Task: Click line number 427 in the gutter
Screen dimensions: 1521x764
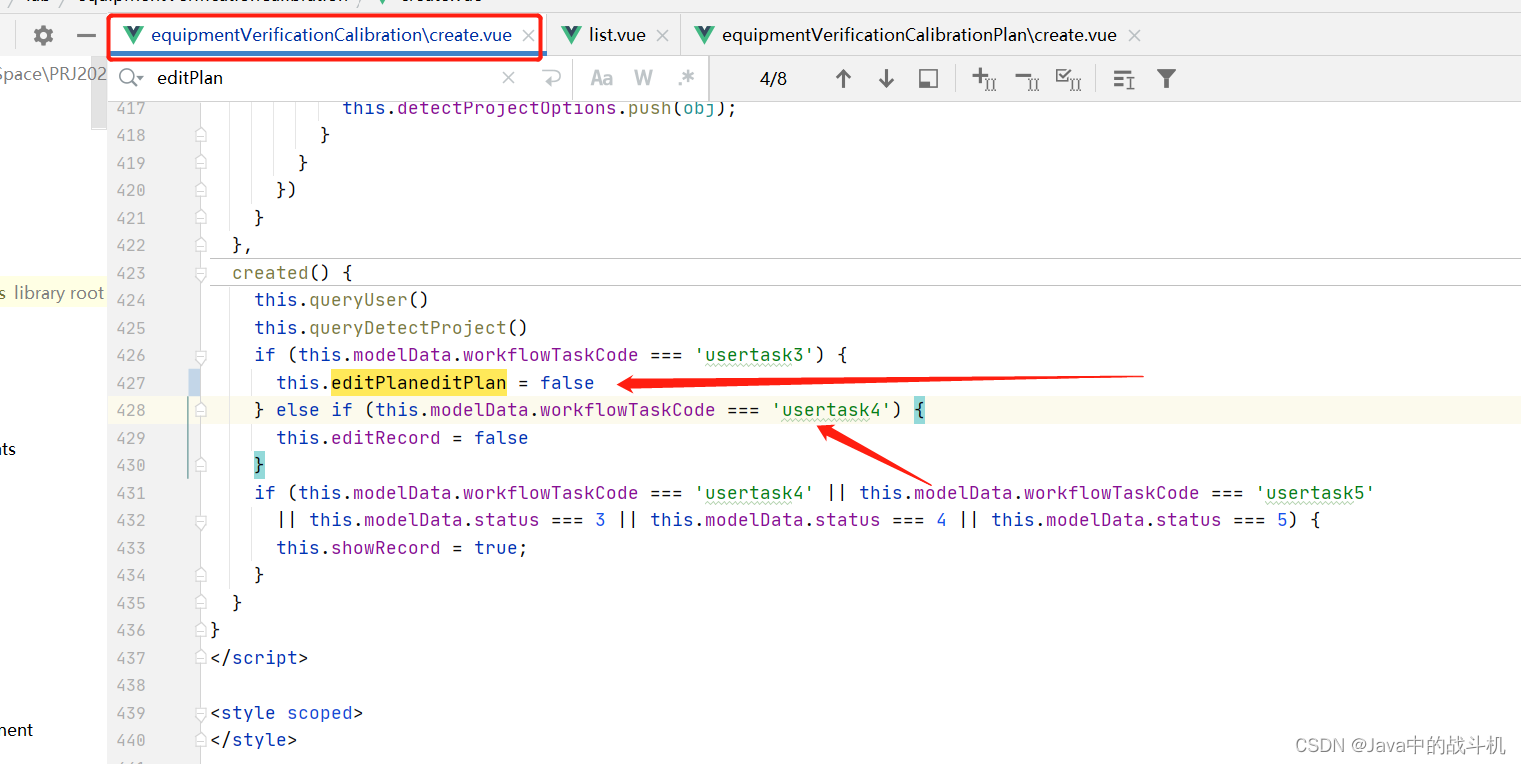Action: click(x=130, y=383)
